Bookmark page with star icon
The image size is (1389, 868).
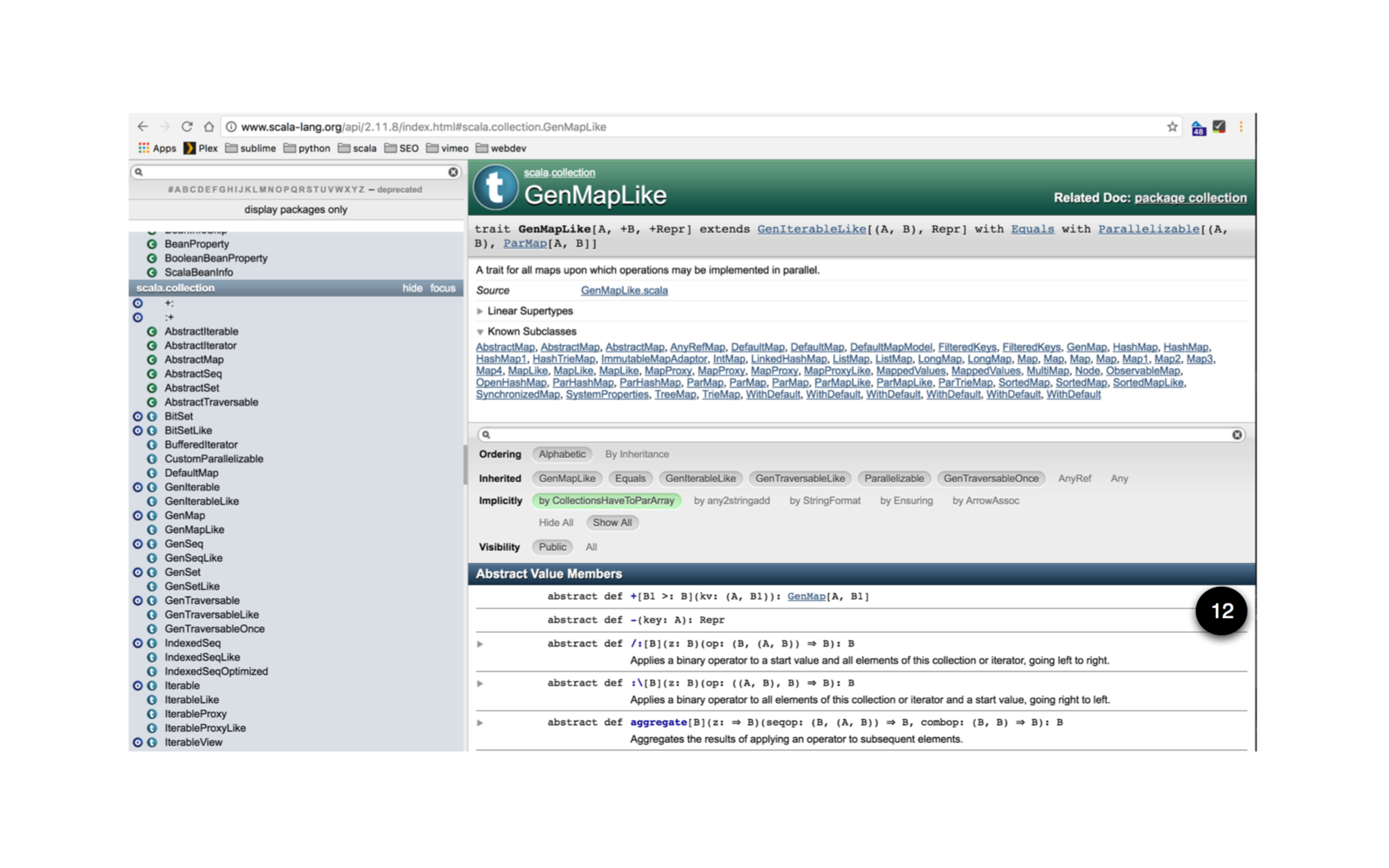click(1172, 126)
